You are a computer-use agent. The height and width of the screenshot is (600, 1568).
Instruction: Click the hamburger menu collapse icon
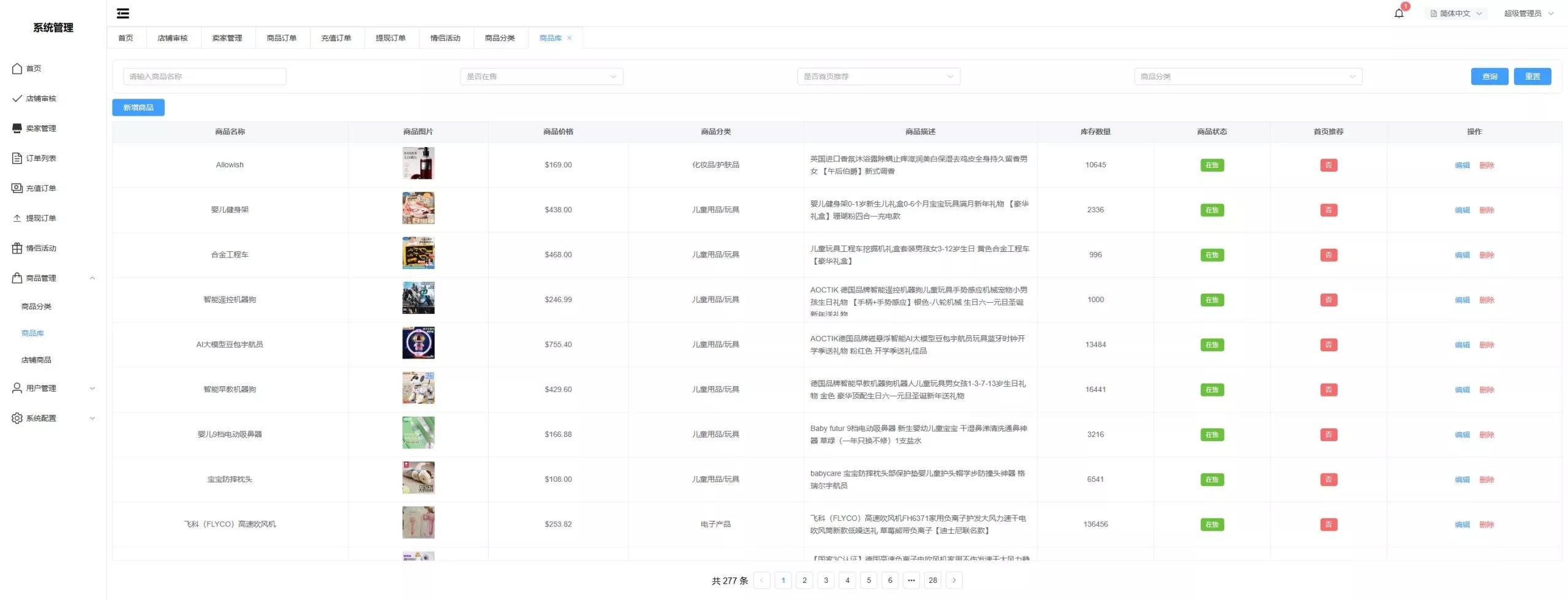123,13
